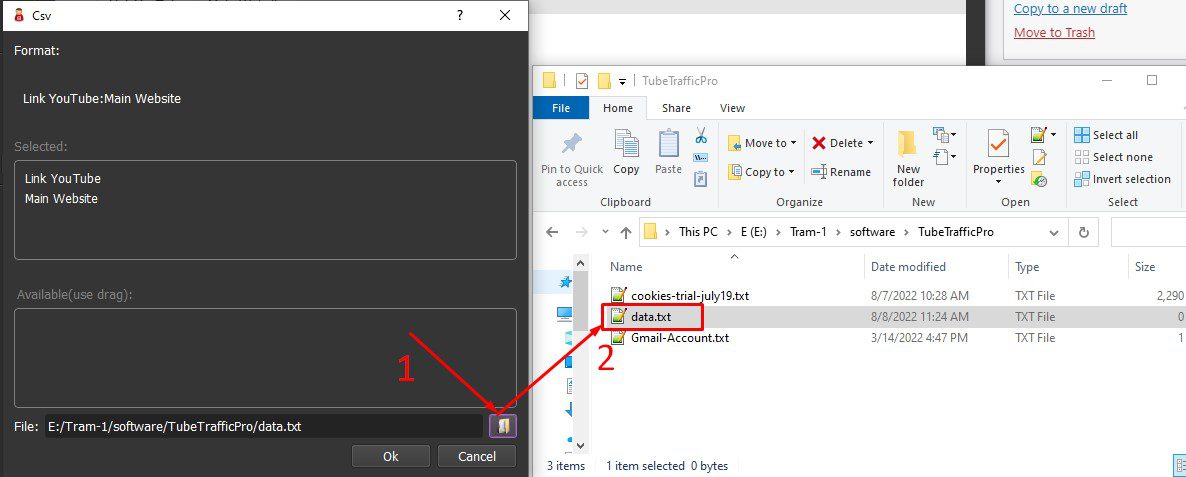The width and height of the screenshot is (1186, 477).
Task: Click the empty Available list box
Action: click(x=265, y=358)
